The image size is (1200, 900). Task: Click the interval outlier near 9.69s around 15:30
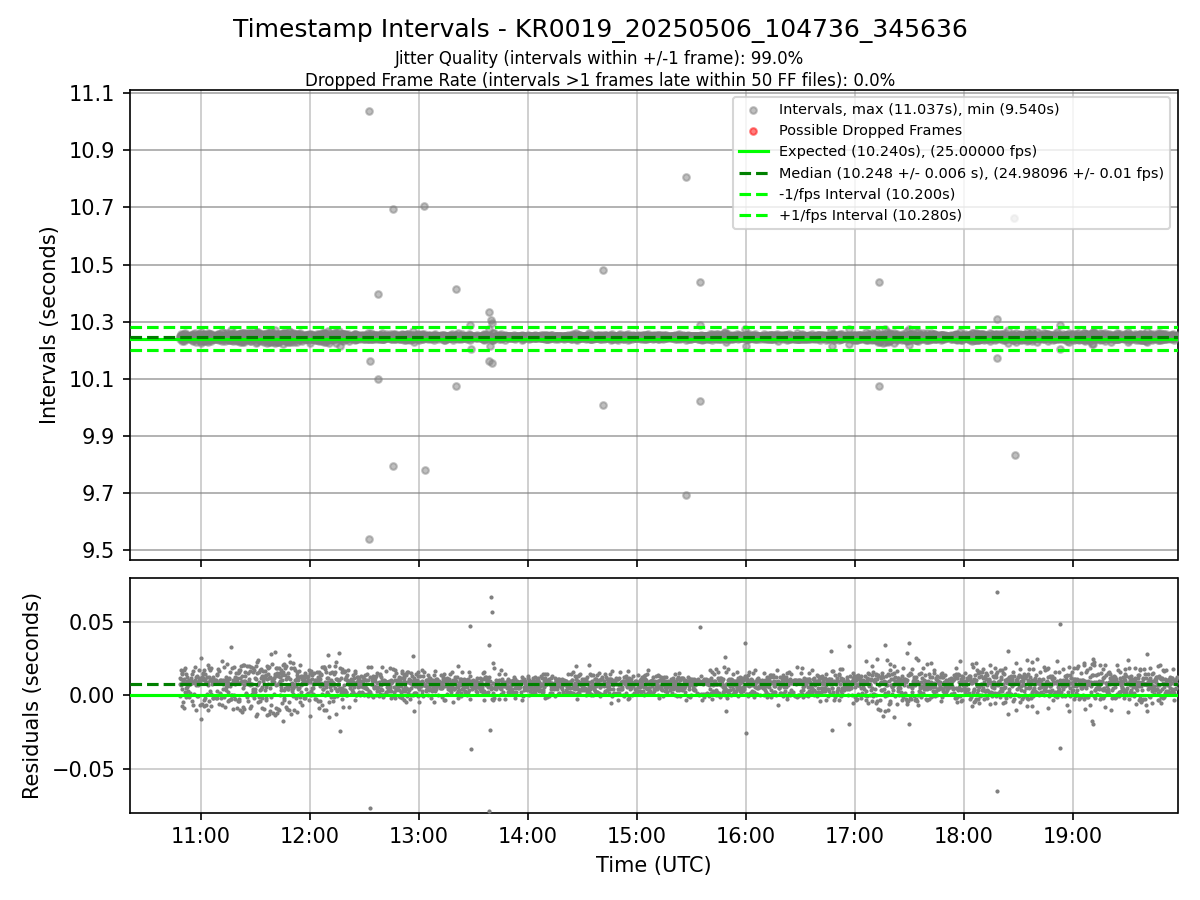pos(686,495)
